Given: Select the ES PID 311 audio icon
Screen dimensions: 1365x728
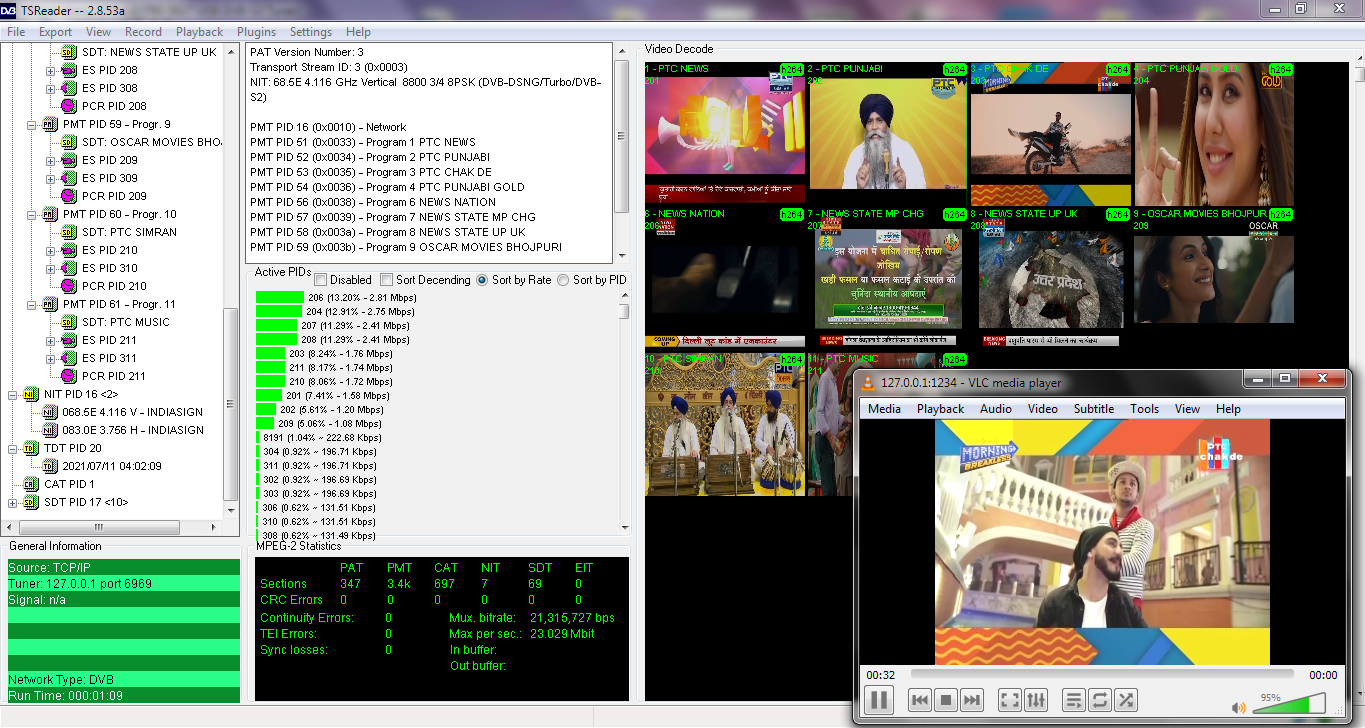Looking at the screenshot, I should click(x=68, y=358).
